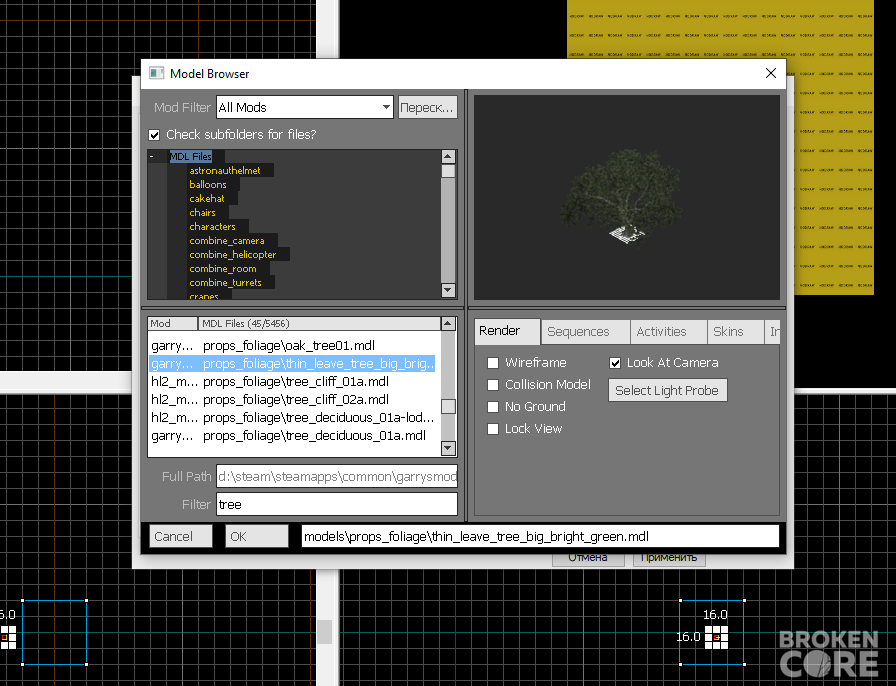Viewport: 896px width, 686px height.
Task: Enable the Wireframe checkbox
Action: click(x=493, y=363)
